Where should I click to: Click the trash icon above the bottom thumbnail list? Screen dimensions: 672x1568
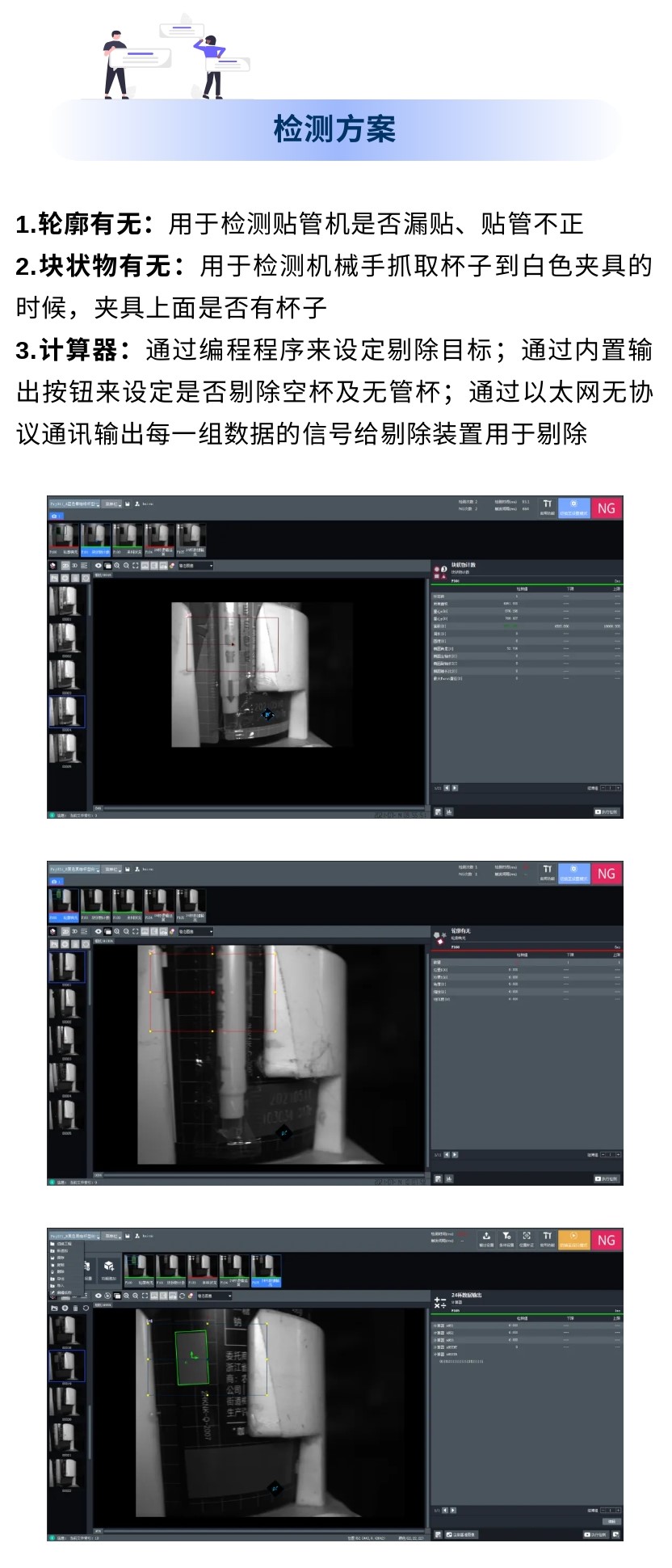pos(75,1308)
